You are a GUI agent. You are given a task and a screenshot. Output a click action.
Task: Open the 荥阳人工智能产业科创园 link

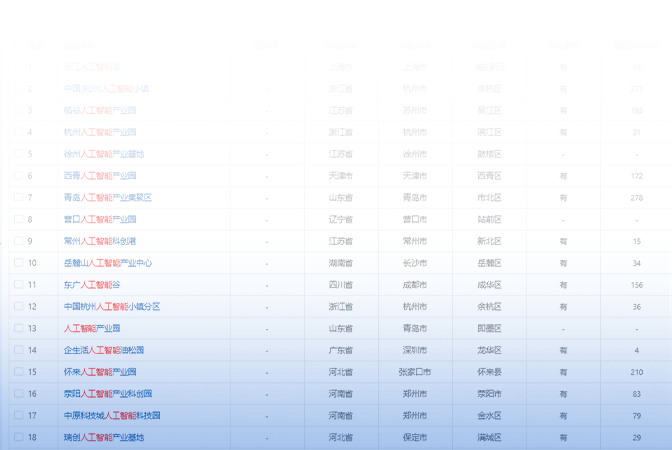point(108,394)
